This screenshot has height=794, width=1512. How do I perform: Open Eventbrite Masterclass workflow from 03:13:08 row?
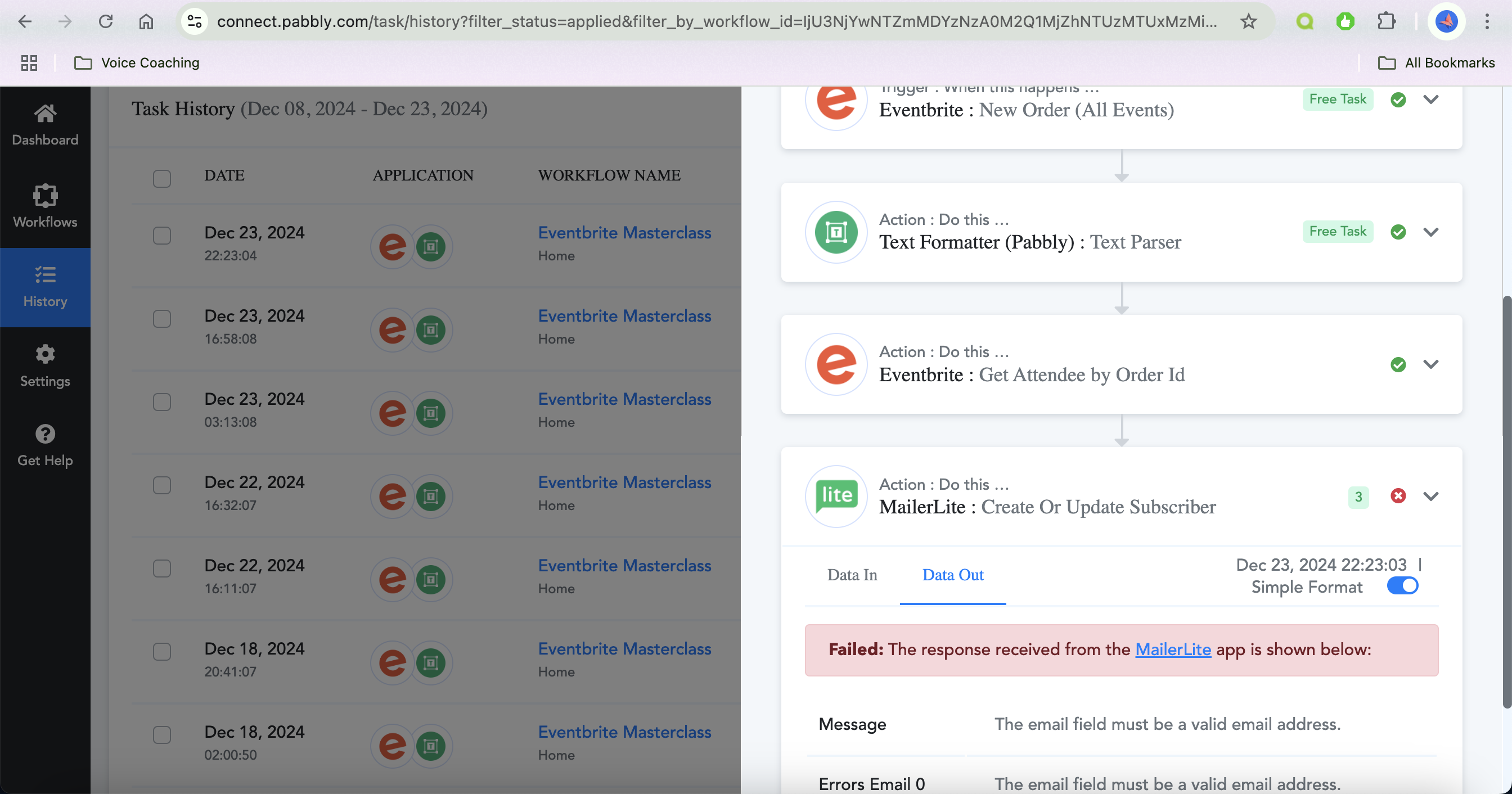[624, 400]
